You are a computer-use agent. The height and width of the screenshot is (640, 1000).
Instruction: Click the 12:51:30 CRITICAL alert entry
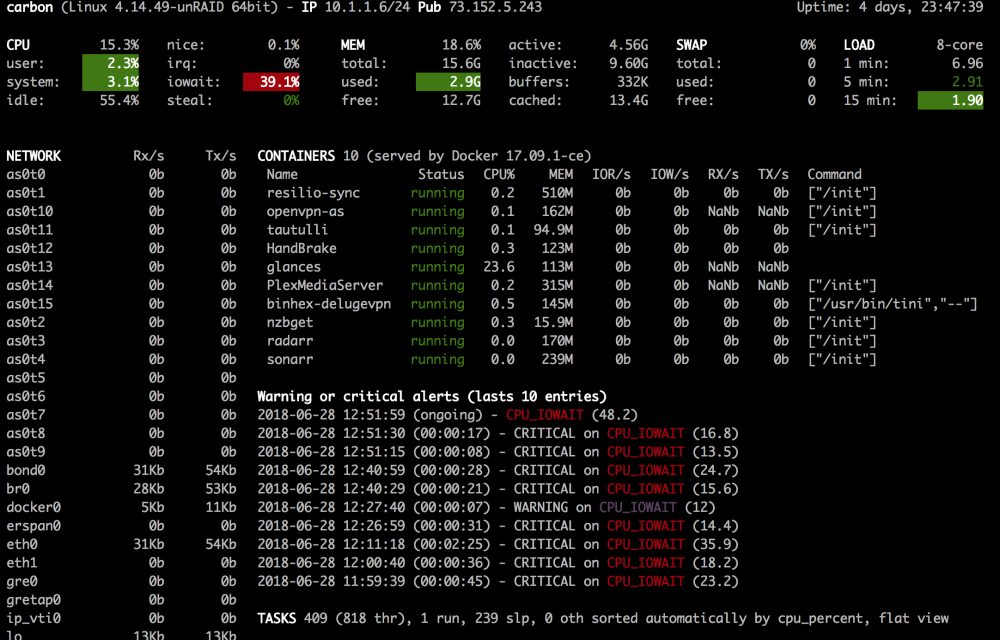click(497, 433)
